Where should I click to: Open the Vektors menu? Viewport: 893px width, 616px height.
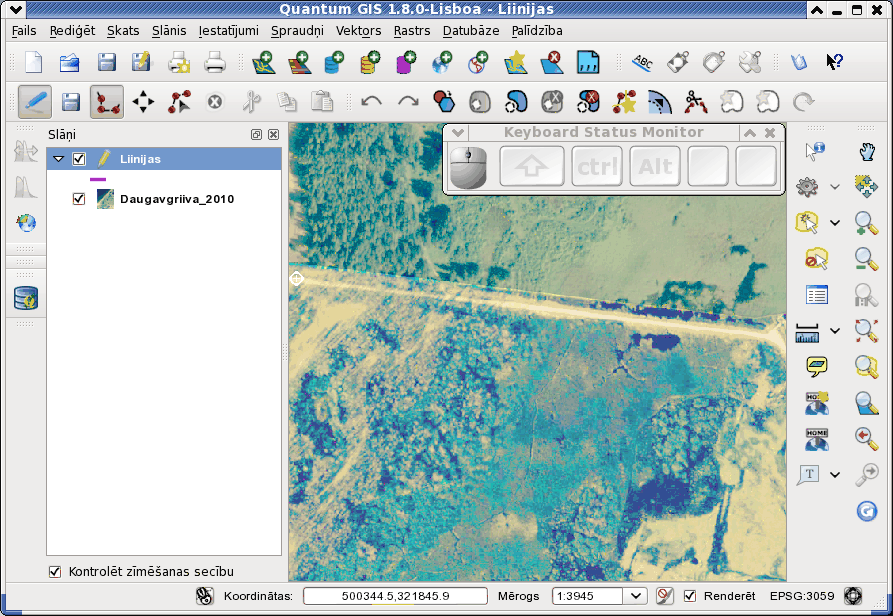coord(359,31)
